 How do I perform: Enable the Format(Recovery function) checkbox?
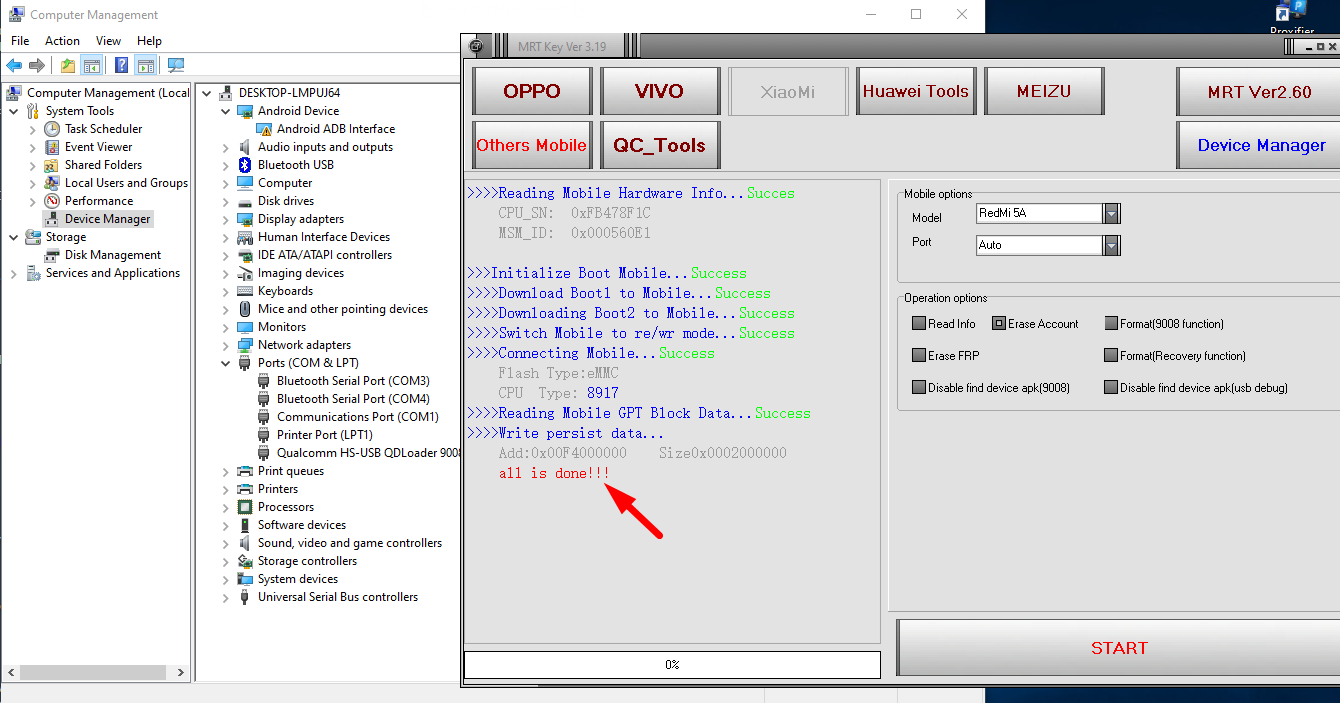[1111, 356]
